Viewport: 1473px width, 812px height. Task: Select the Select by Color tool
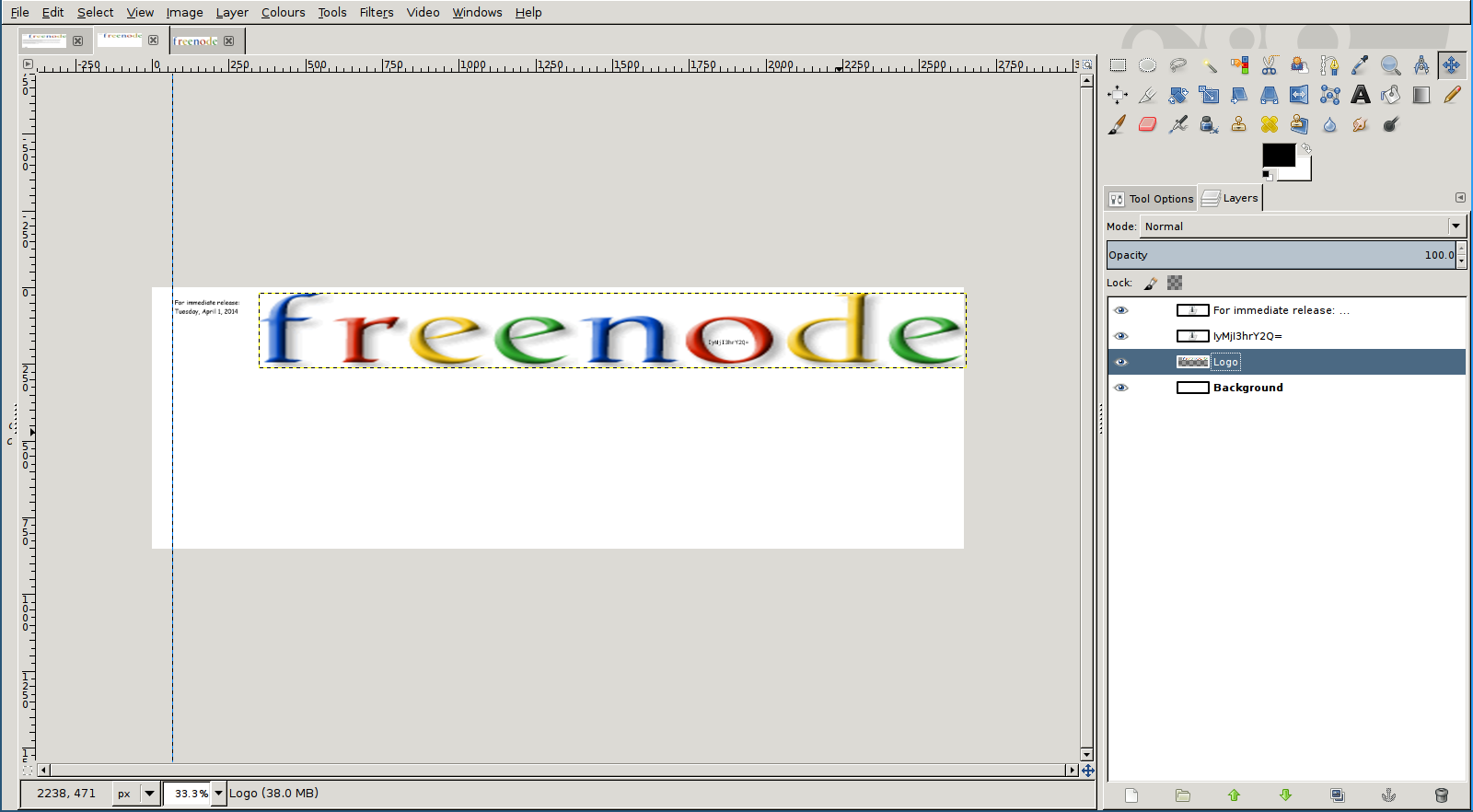pyautogui.click(x=1239, y=65)
